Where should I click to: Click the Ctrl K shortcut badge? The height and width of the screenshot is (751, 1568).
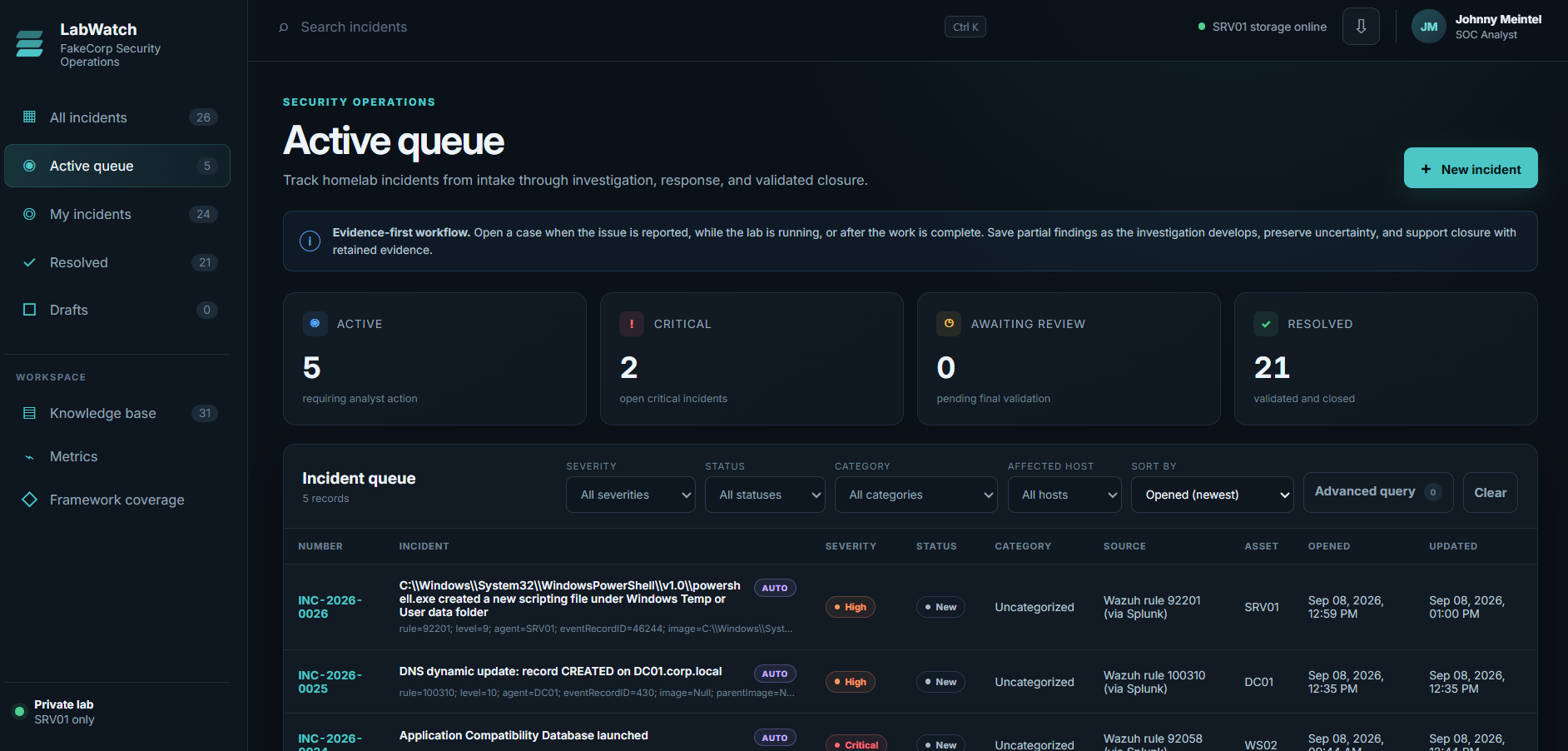tap(965, 27)
